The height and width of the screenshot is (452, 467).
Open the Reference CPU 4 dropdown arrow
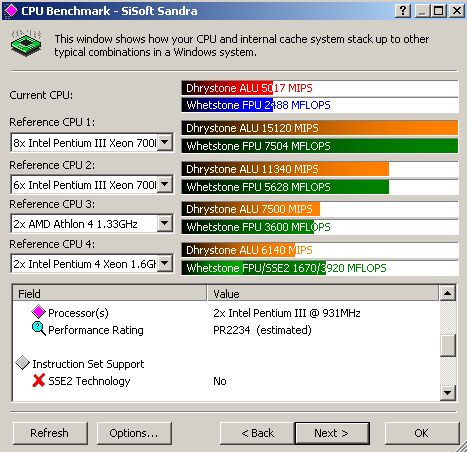tap(165, 264)
